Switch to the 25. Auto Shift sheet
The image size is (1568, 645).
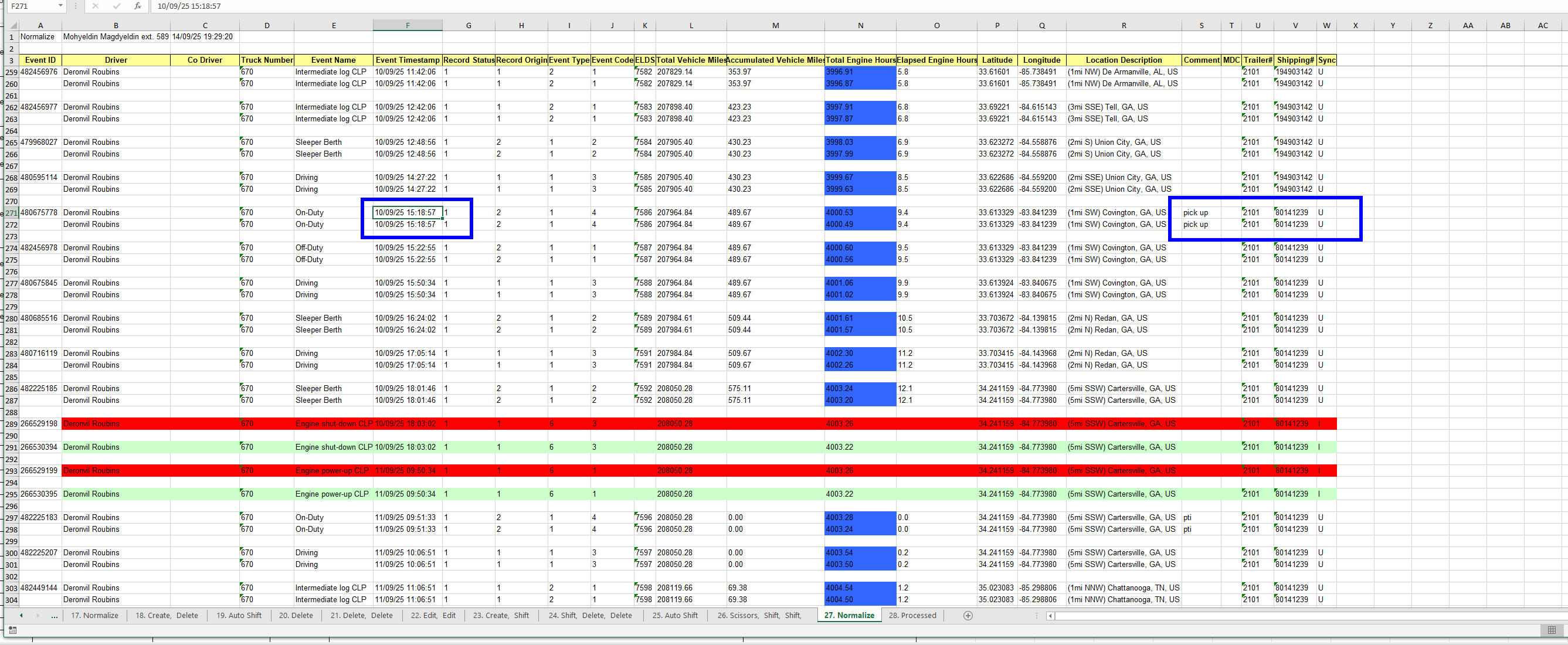pyautogui.click(x=675, y=615)
